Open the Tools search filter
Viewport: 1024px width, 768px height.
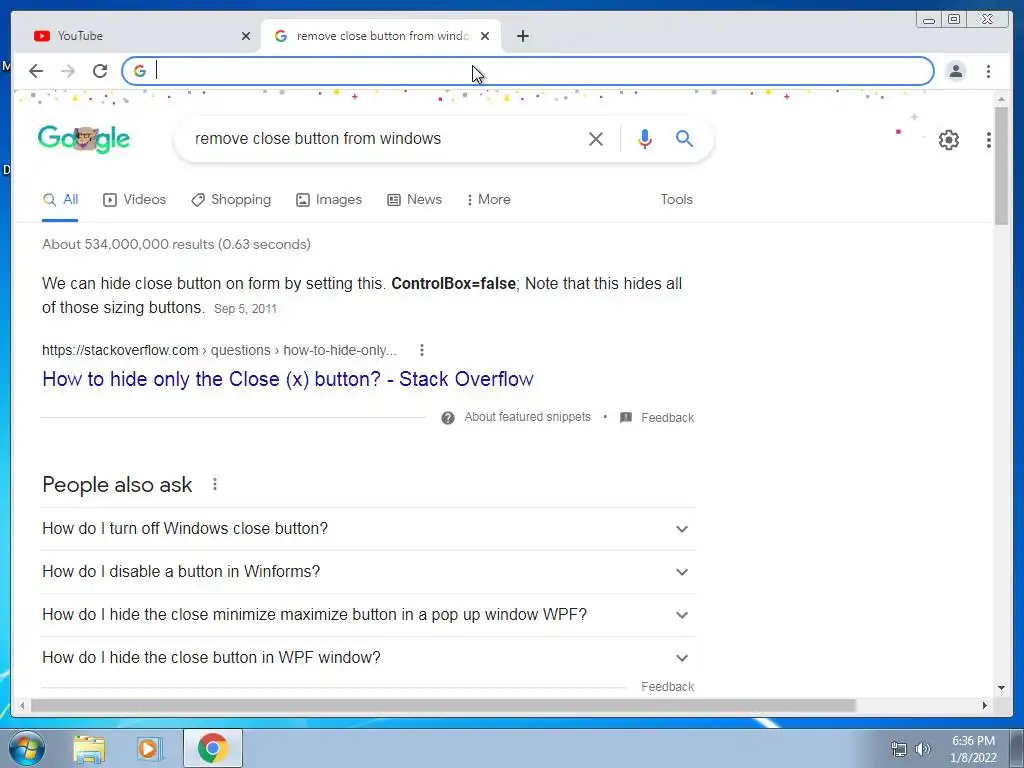(x=676, y=200)
